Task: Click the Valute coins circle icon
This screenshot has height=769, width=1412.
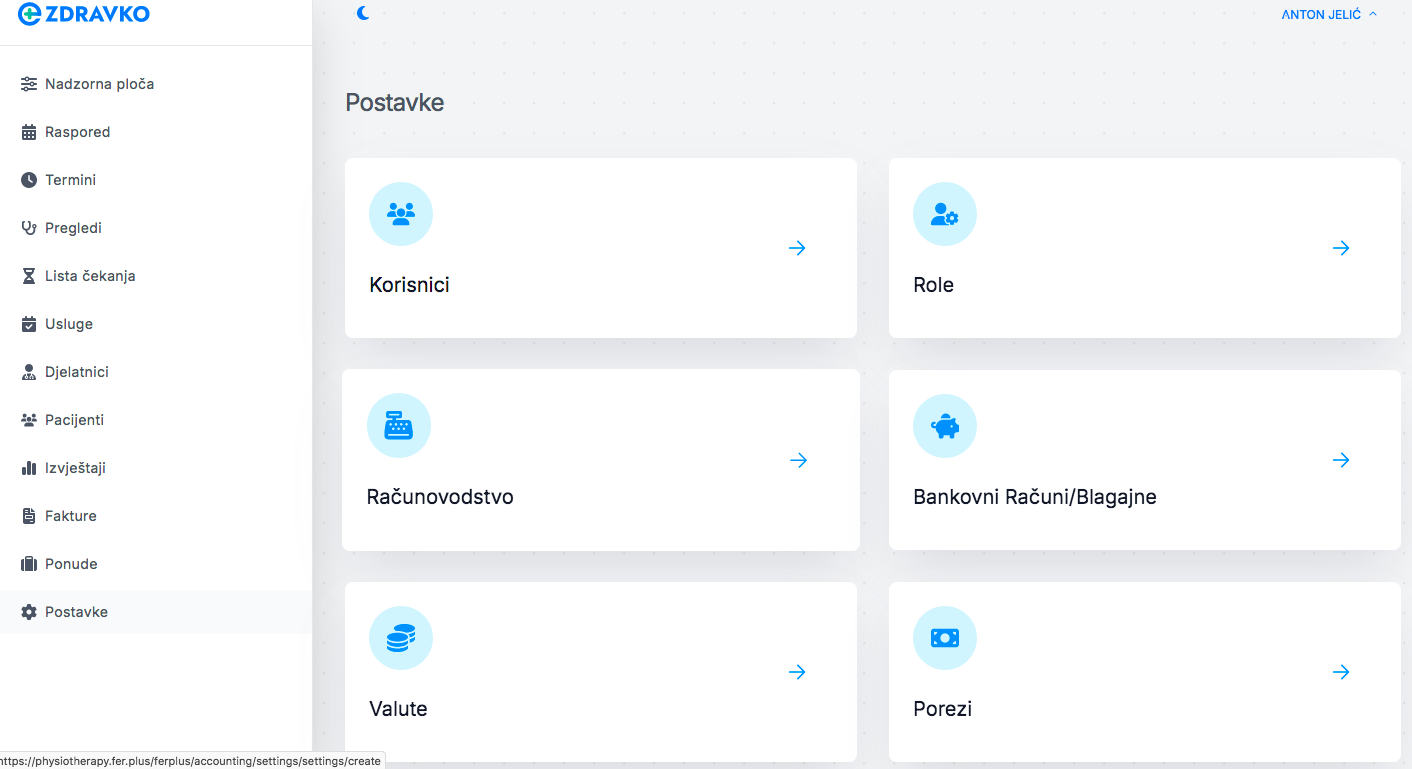Action: (x=401, y=638)
